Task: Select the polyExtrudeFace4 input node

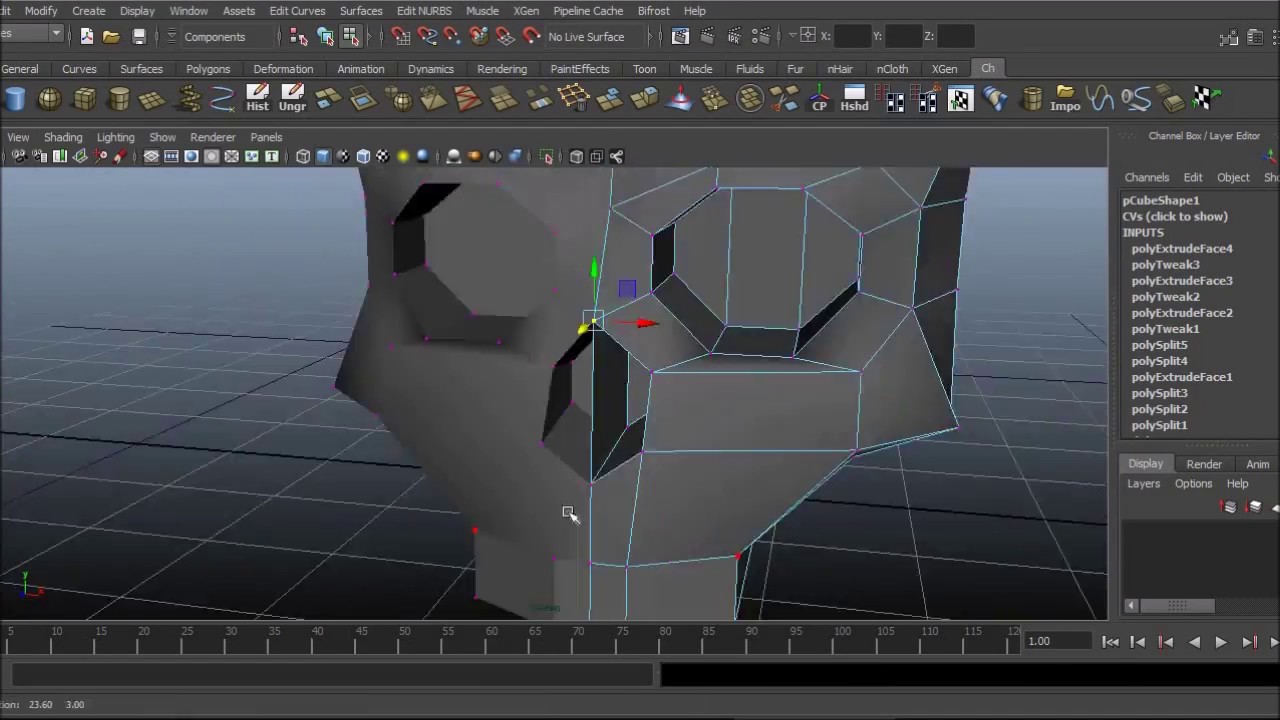Action: tap(1182, 249)
